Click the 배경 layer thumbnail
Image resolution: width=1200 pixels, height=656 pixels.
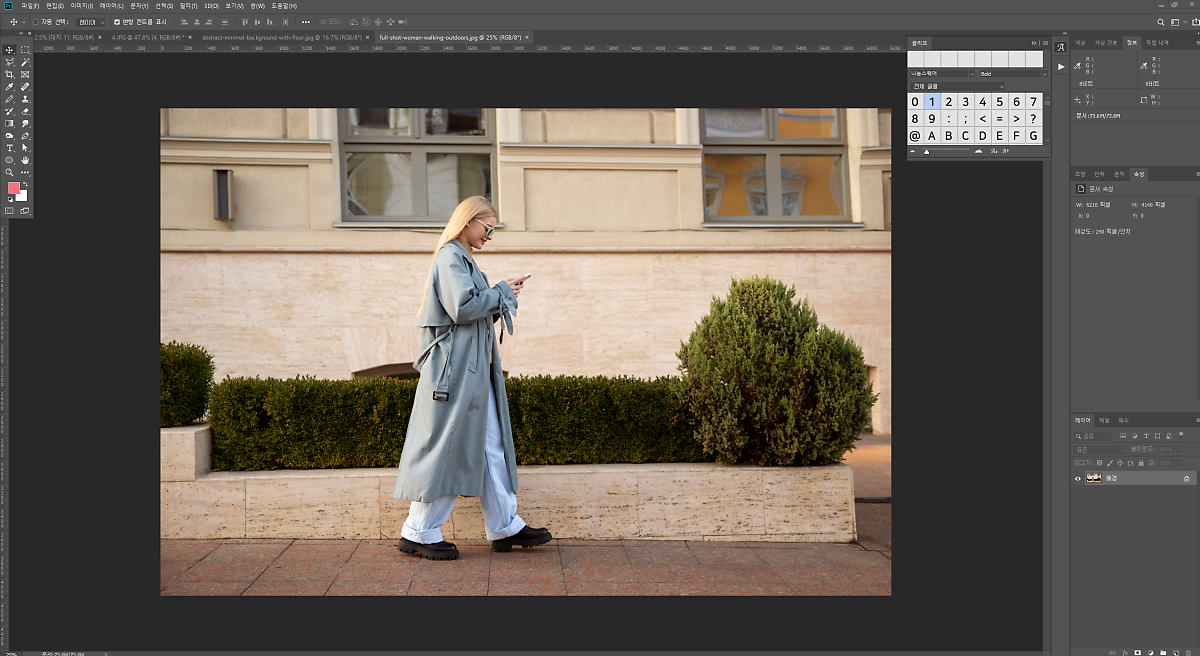click(1094, 479)
